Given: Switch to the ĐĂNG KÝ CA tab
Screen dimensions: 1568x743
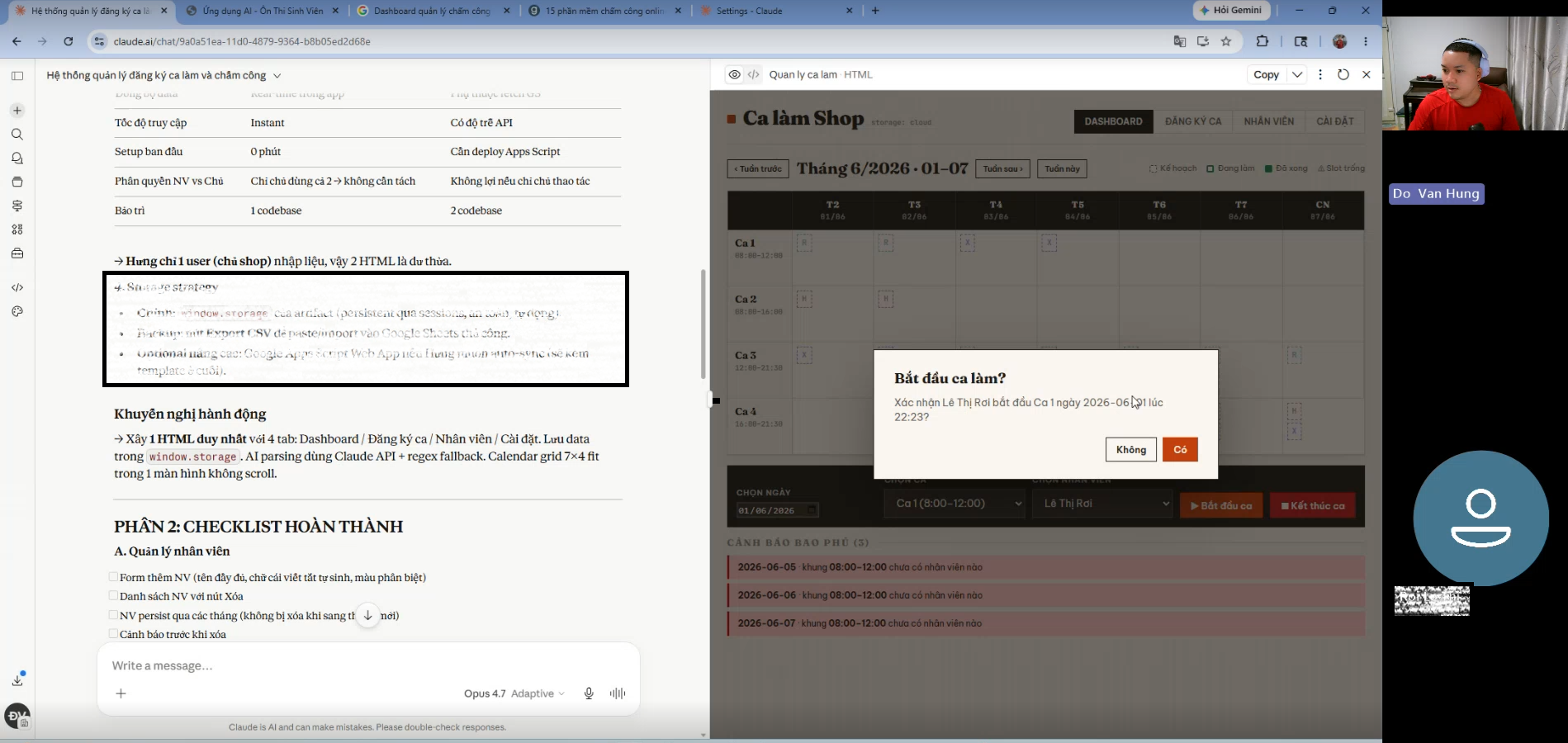Looking at the screenshot, I should pos(1193,121).
